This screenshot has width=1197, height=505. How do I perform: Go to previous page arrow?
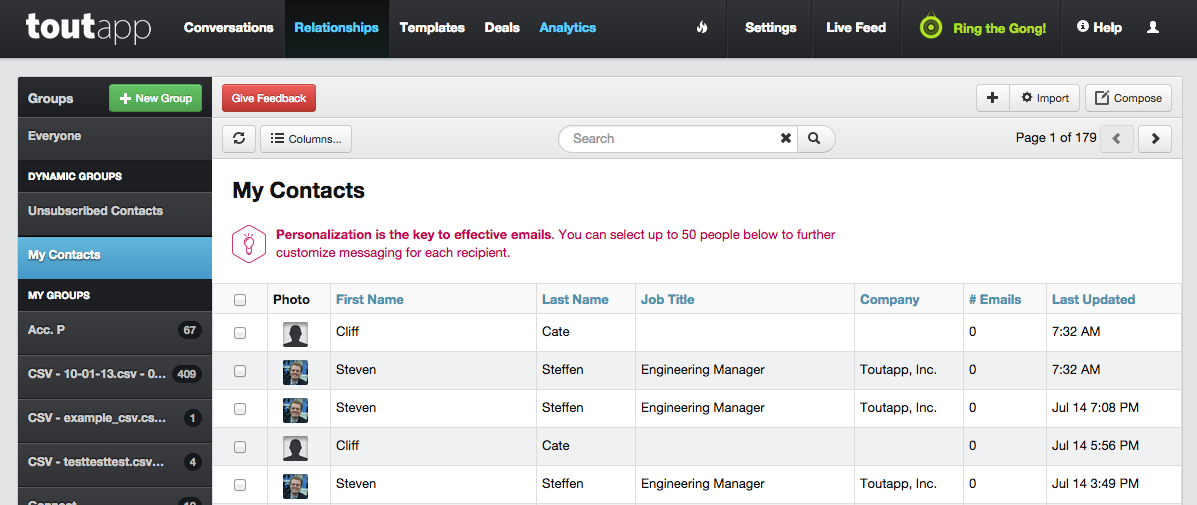(x=1117, y=139)
